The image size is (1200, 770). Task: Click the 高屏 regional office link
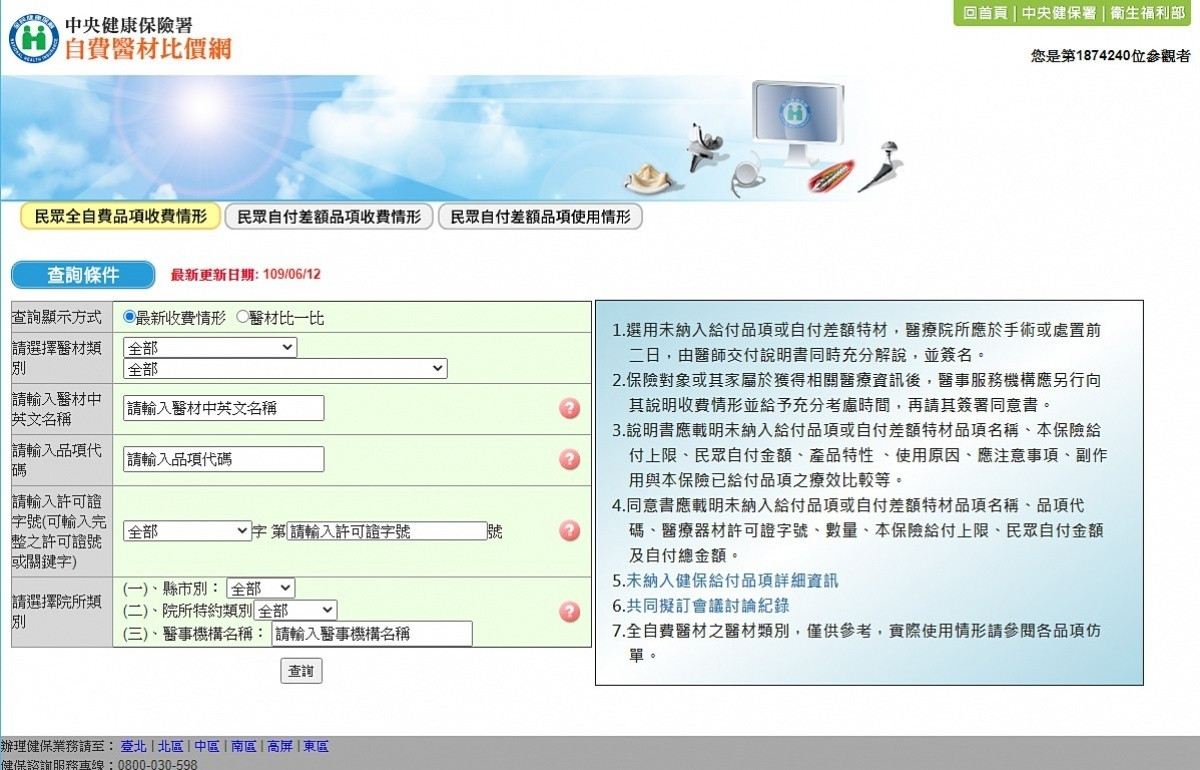279,746
